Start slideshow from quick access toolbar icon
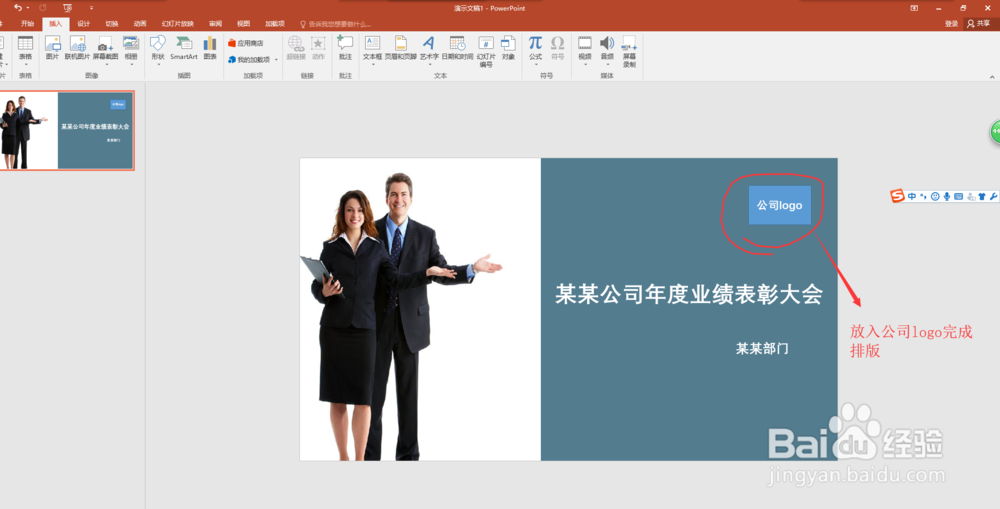 pos(68,8)
